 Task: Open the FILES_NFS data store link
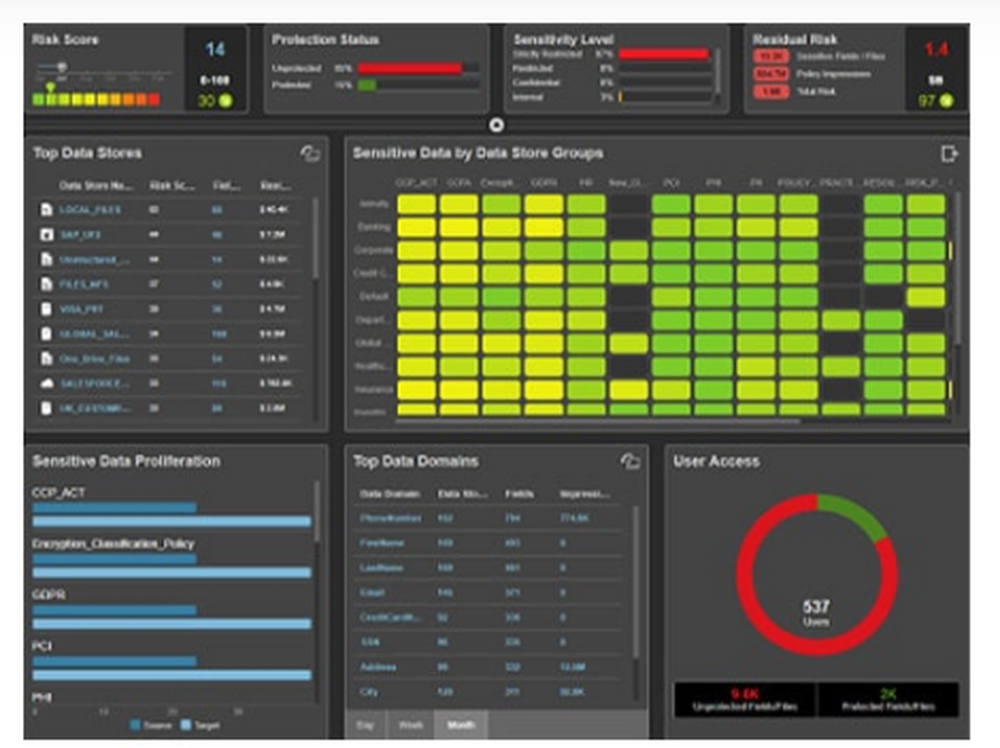pyautogui.click(x=84, y=284)
